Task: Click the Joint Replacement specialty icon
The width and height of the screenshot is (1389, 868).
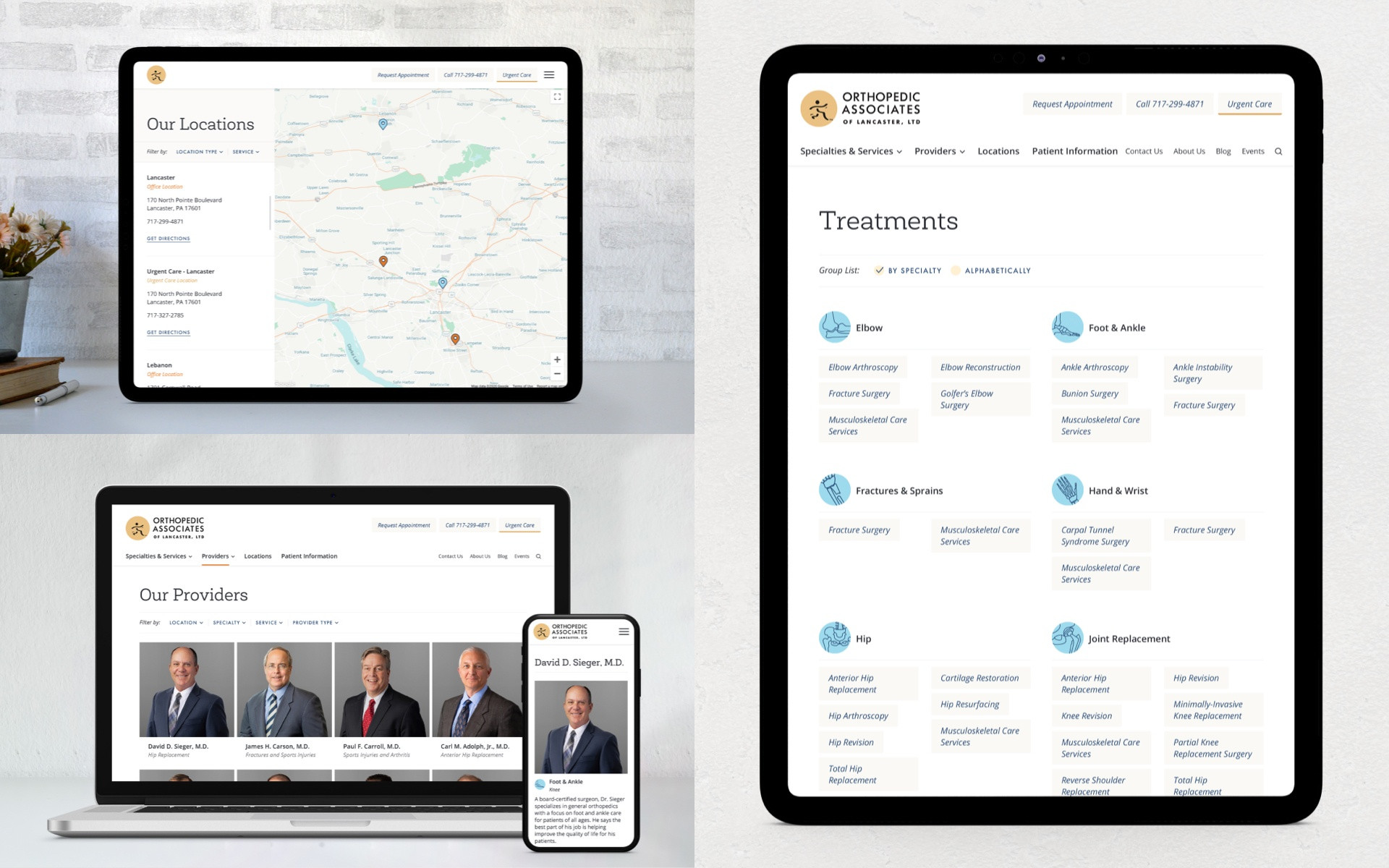Action: pos(1064,637)
